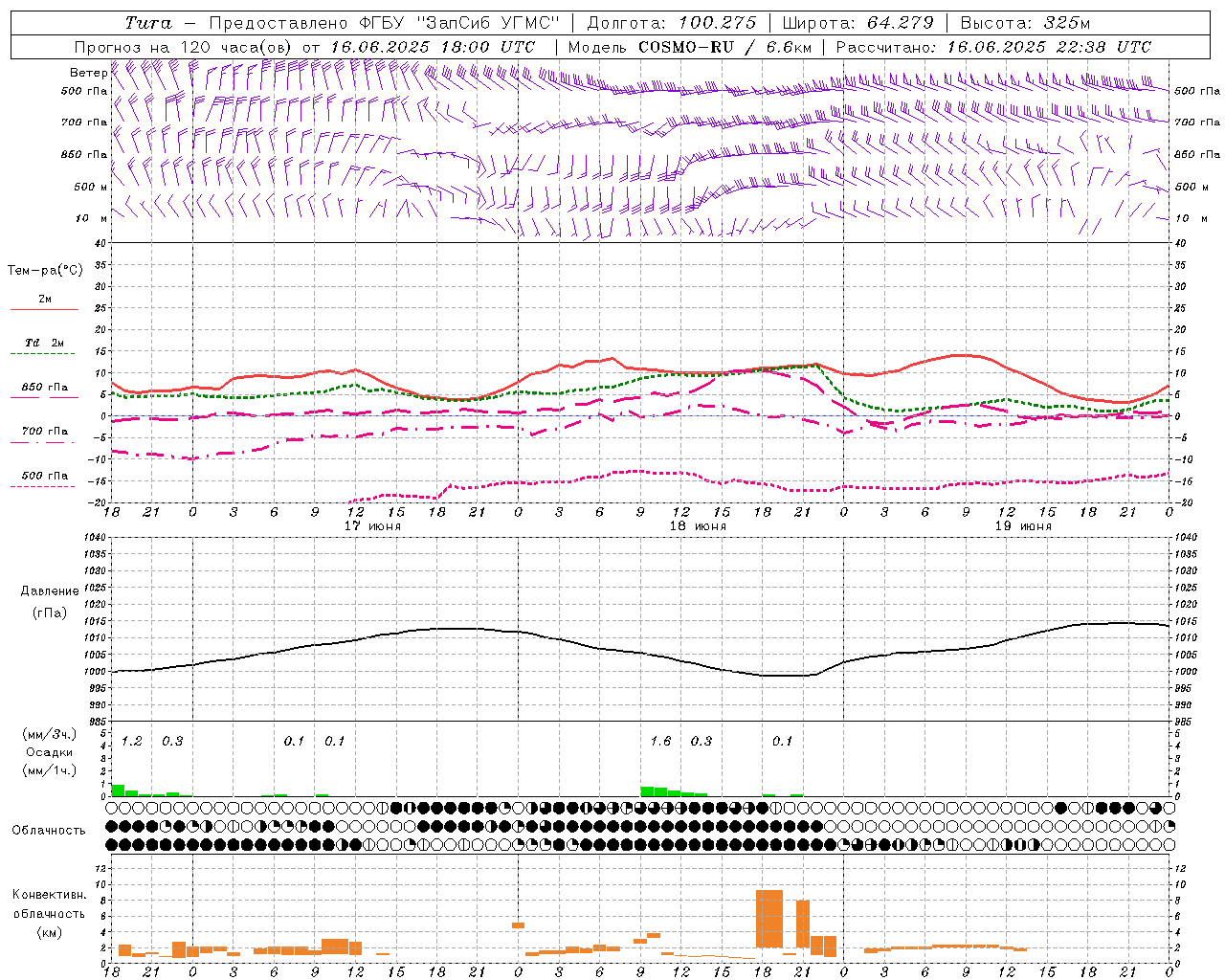Image resolution: width=1225 pixels, height=980 pixels.
Task: Click the "17 июня" date label
Action: 373,526
